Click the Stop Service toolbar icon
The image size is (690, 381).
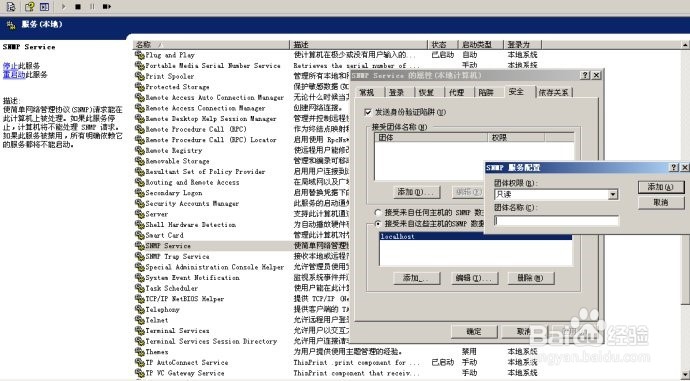78,7
